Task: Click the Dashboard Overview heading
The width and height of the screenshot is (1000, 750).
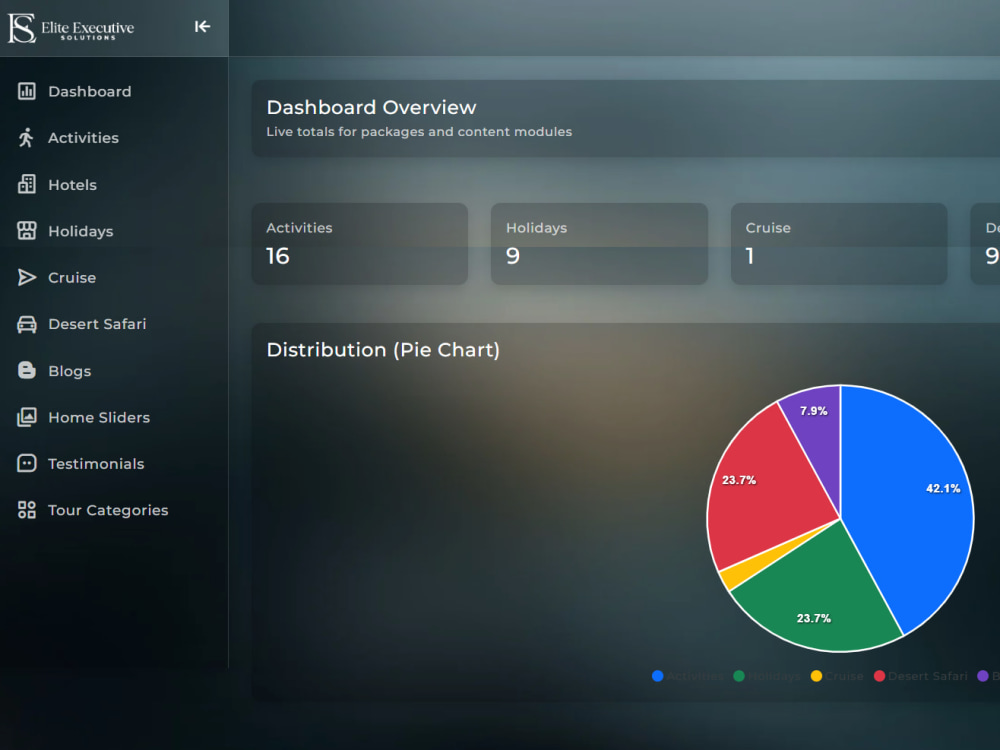Action: coord(371,107)
